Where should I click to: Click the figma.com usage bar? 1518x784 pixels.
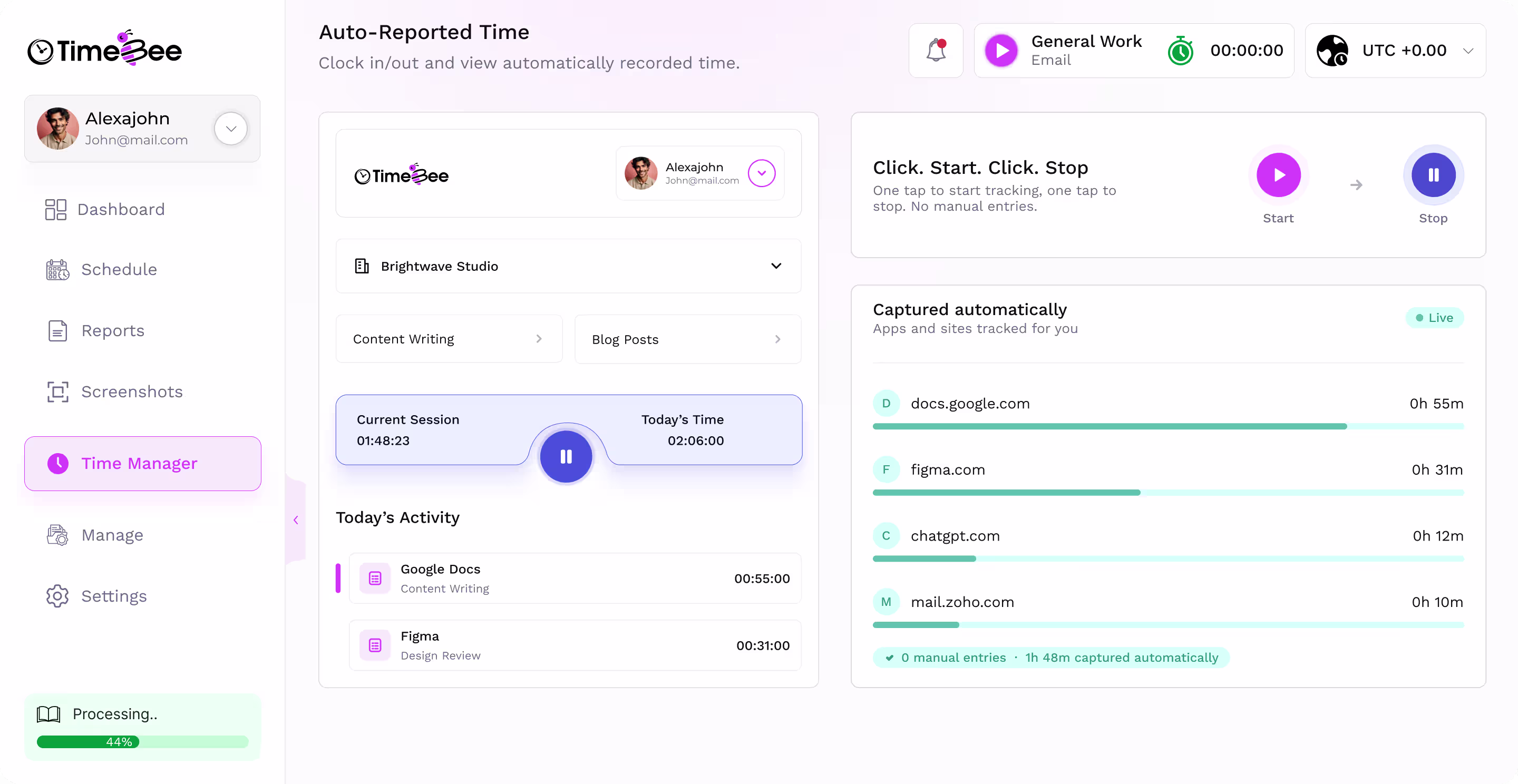pyautogui.click(x=1169, y=493)
